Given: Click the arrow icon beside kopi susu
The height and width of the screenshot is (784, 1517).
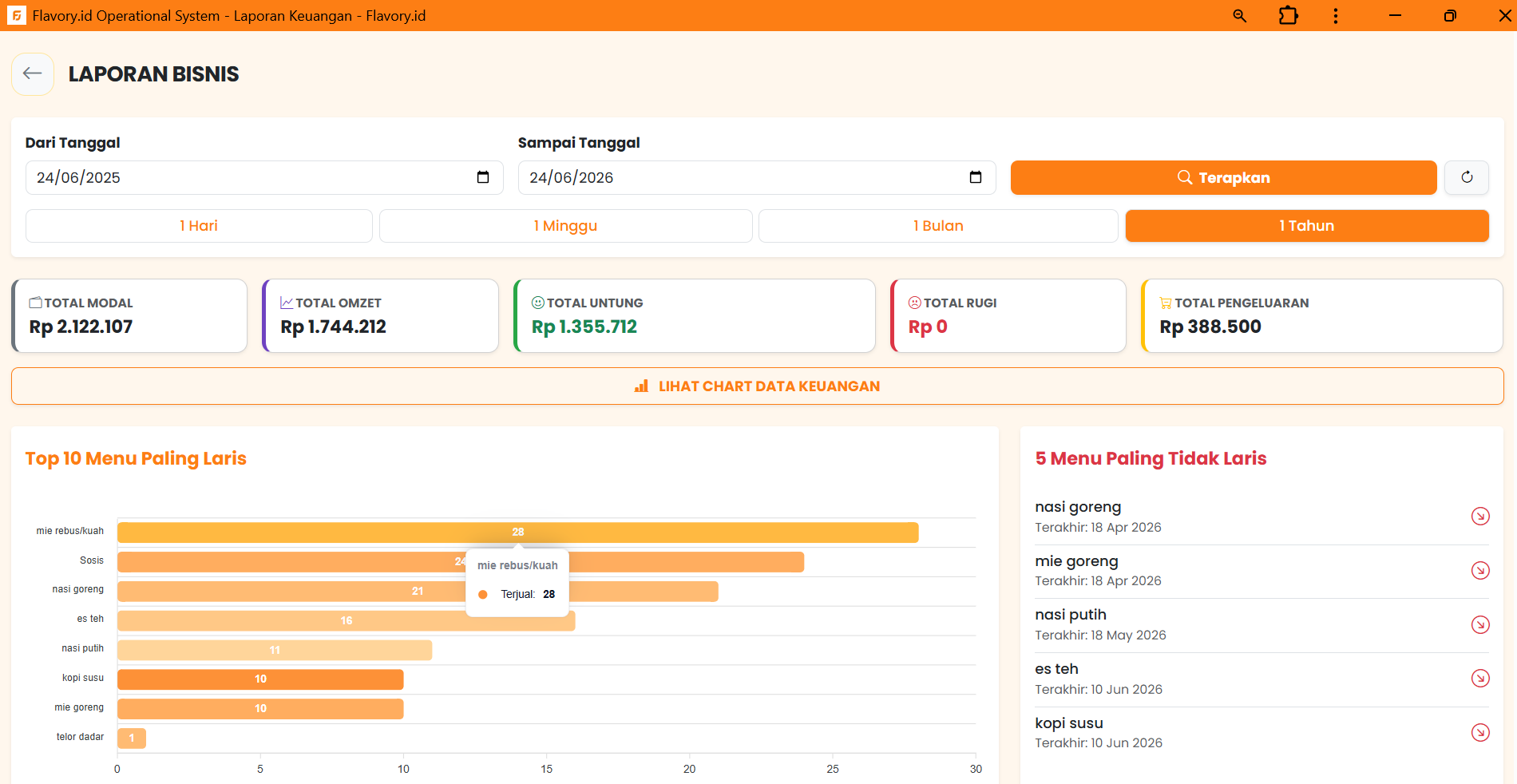Looking at the screenshot, I should pyautogui.click(x=1480, y=732).
